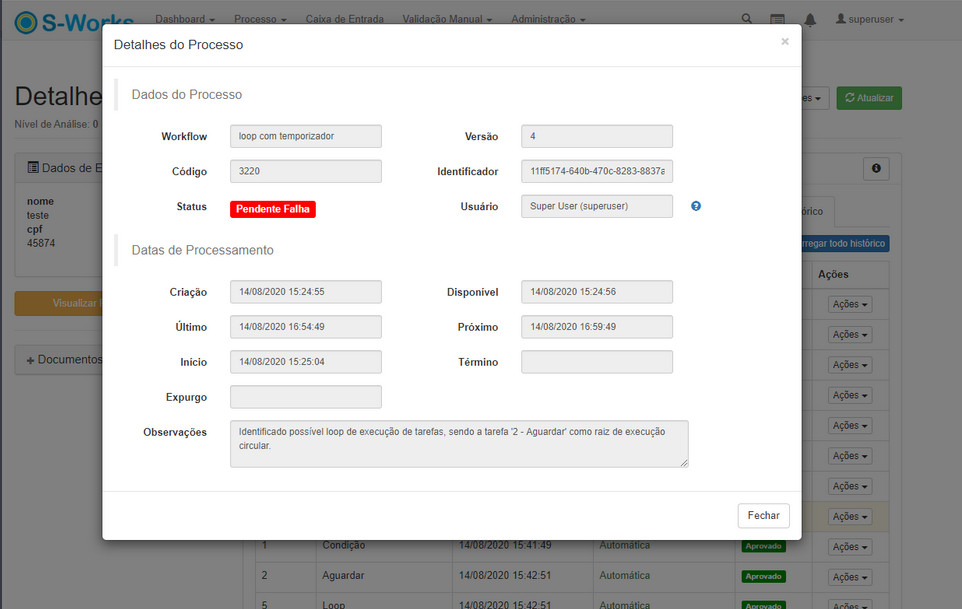Viewport: 962px width, 609px height.
Task: Click the Observações text area
Action: coord(459,444)
